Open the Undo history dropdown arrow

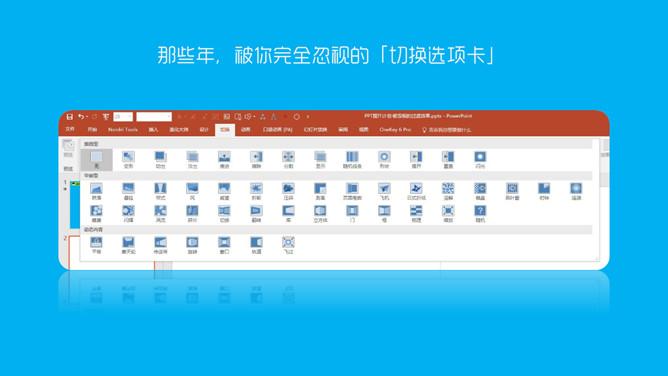pos(87,117)
